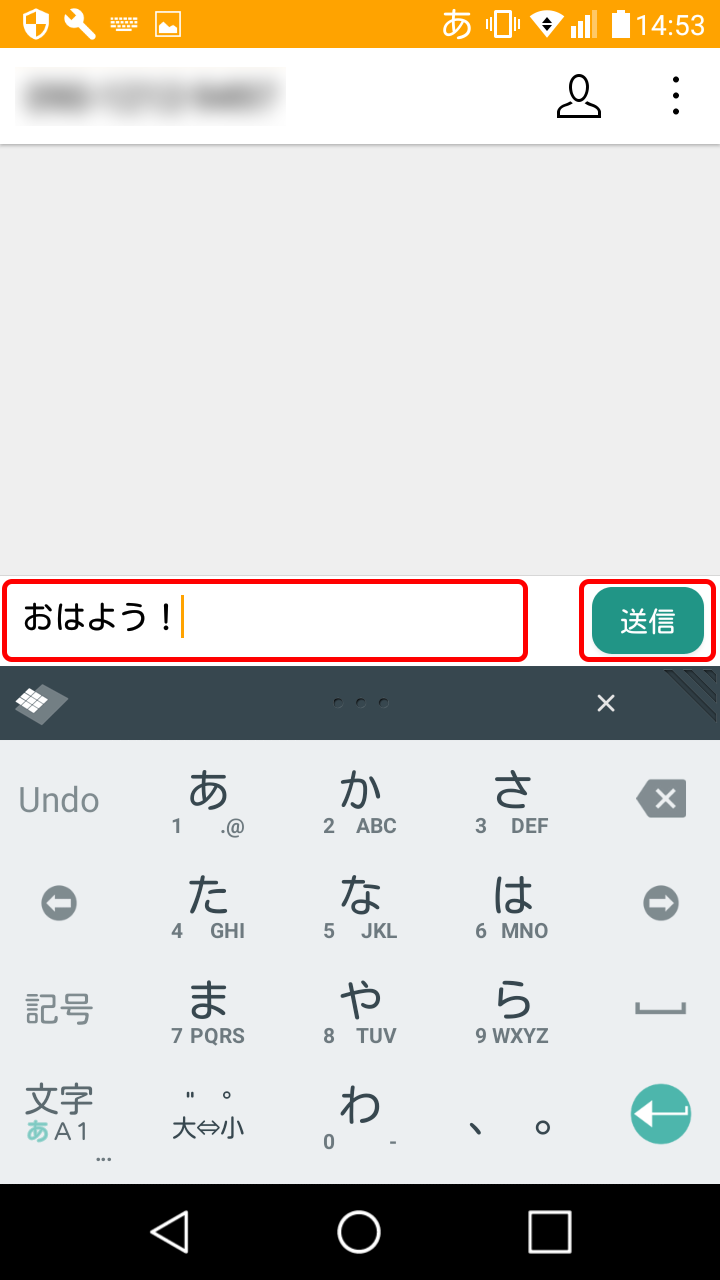Open the 記号 symbols panel

point(59,1009)
